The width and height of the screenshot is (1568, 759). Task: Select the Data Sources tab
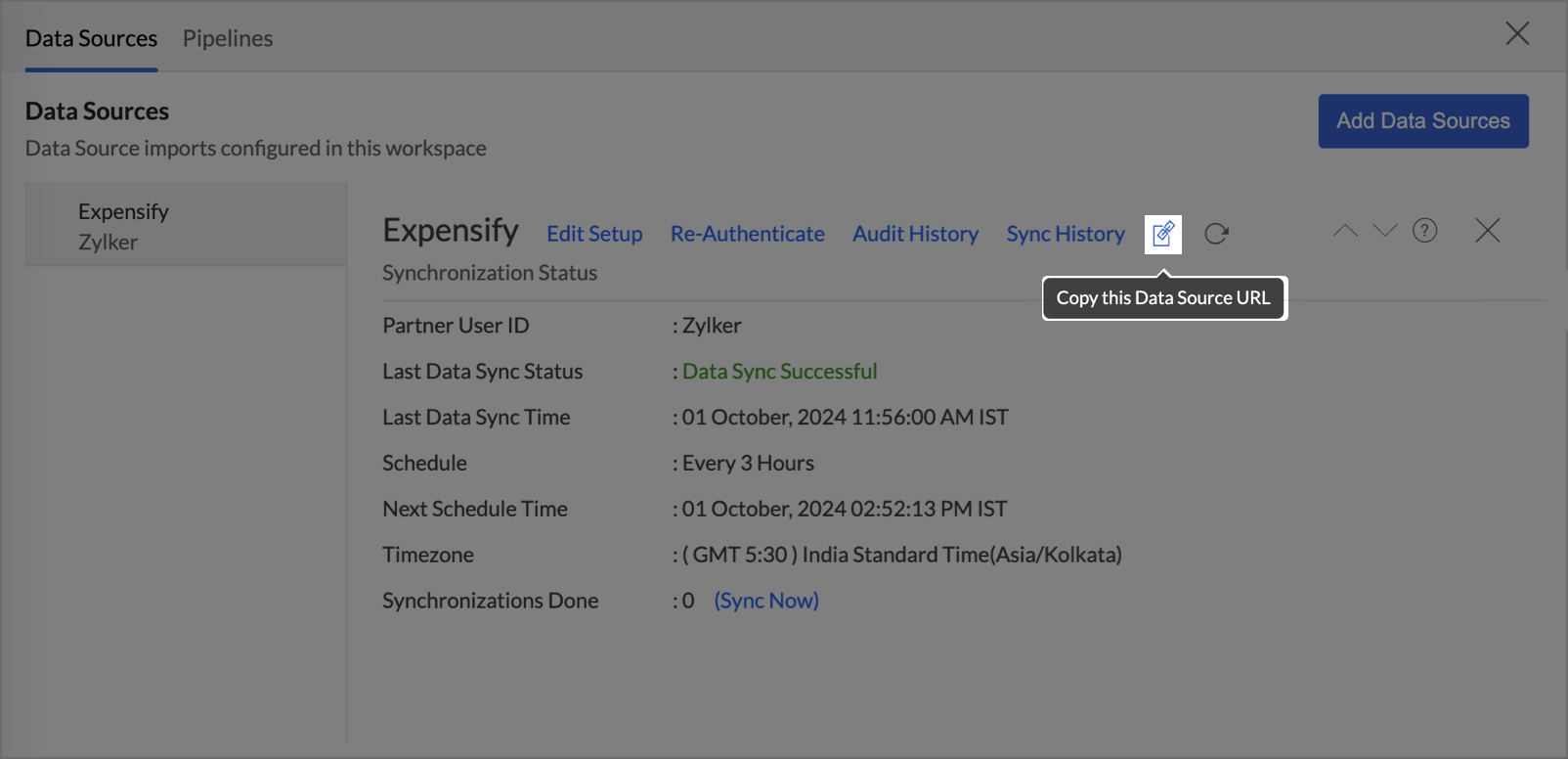tap(91, 38)
